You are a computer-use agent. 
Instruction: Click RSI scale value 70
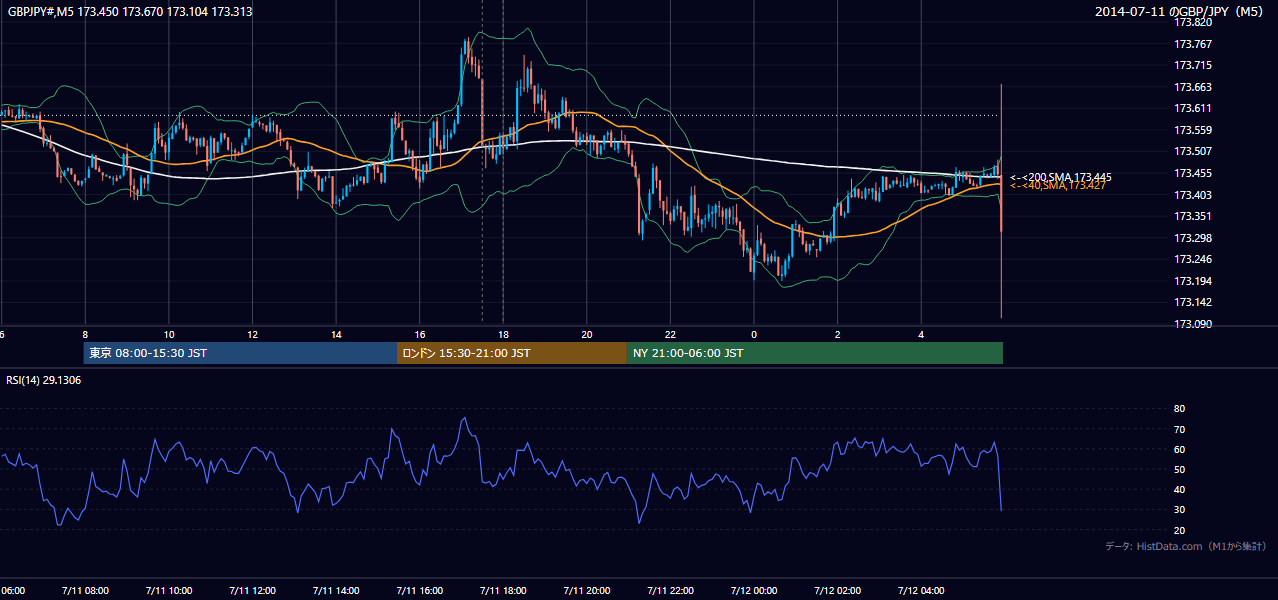pyautogui.click(x=1179, y=429)
